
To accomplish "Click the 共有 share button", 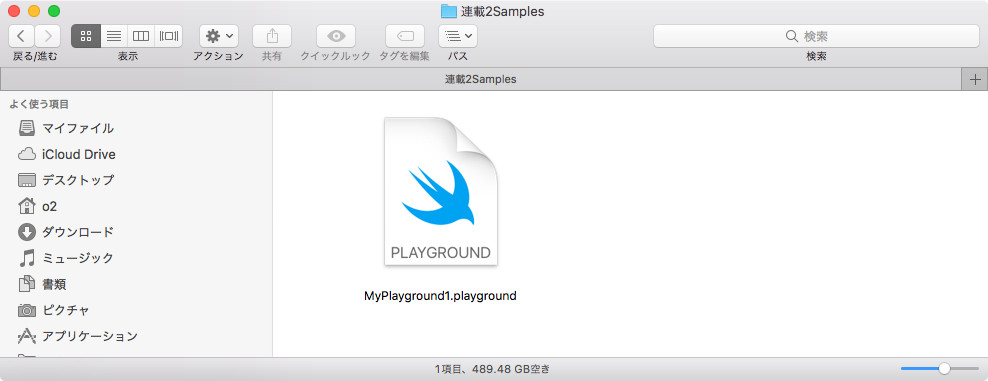I will click(272, 36).
